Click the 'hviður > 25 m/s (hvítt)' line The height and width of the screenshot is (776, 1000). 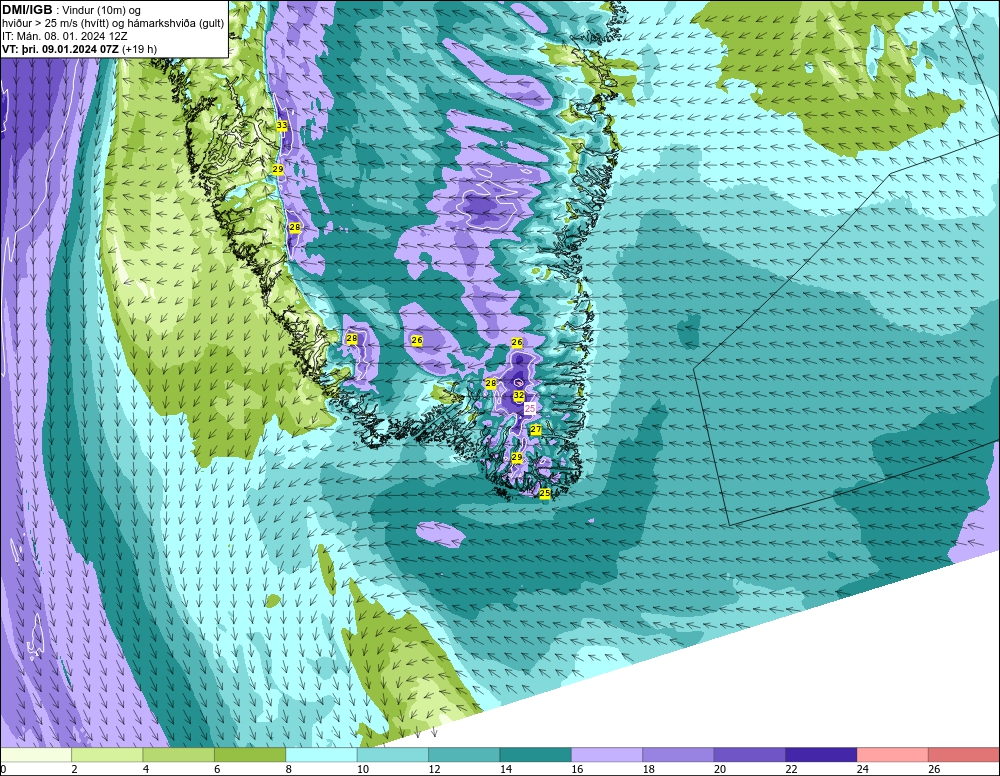[55, 24]
